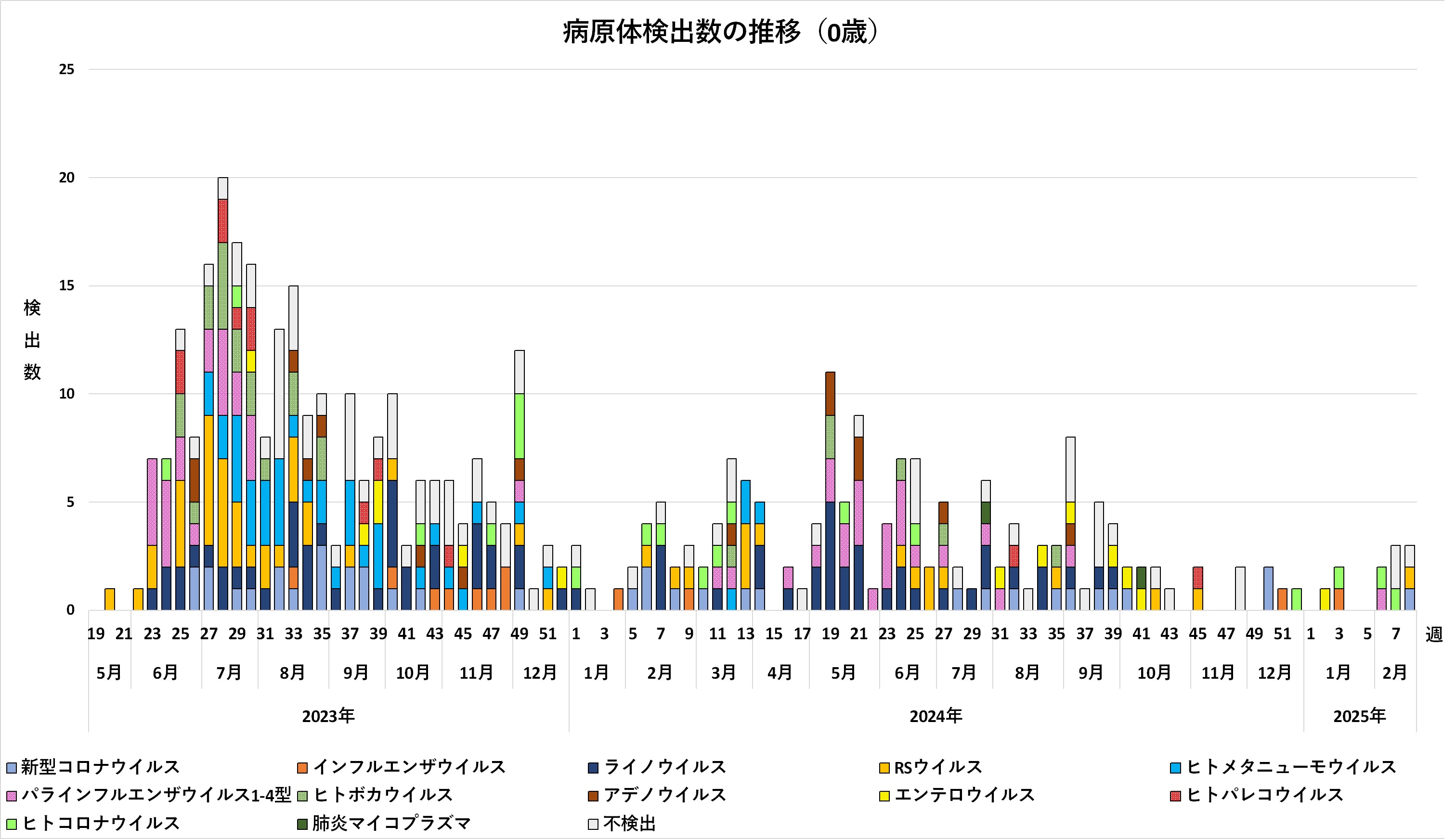Select the ヒトコロナウイルス green legend swatch
The height and width of the screenshot is (839, 1456).
[x=11, y=824]
